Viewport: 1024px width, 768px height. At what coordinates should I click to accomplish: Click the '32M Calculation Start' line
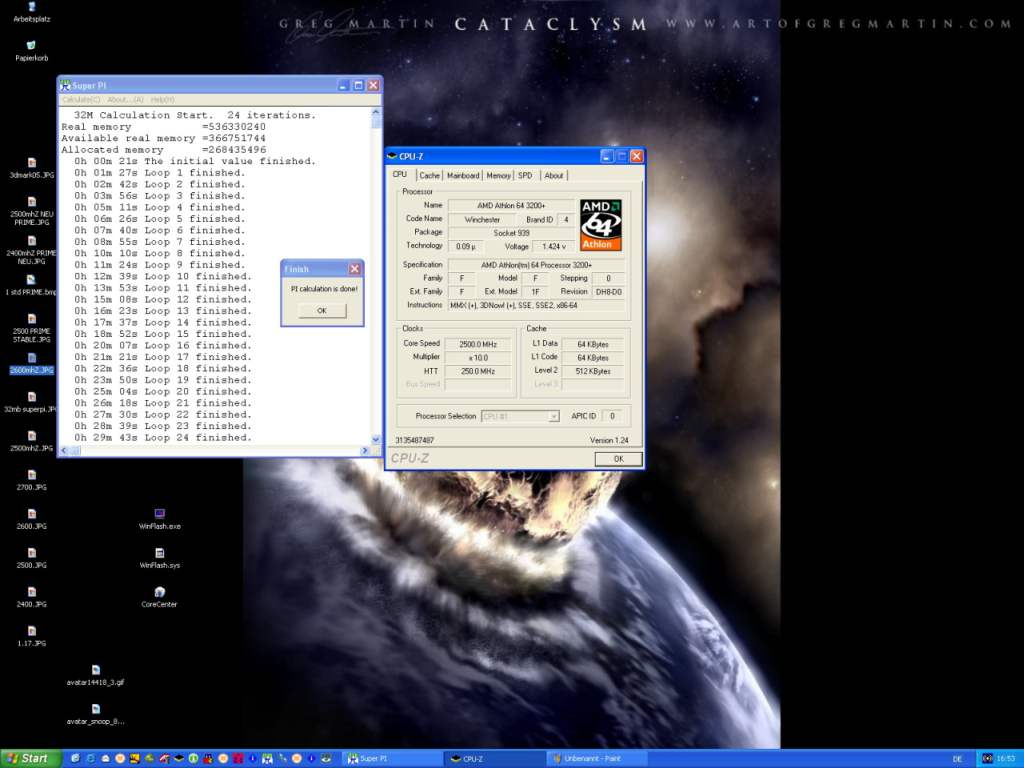coord(195,115)
